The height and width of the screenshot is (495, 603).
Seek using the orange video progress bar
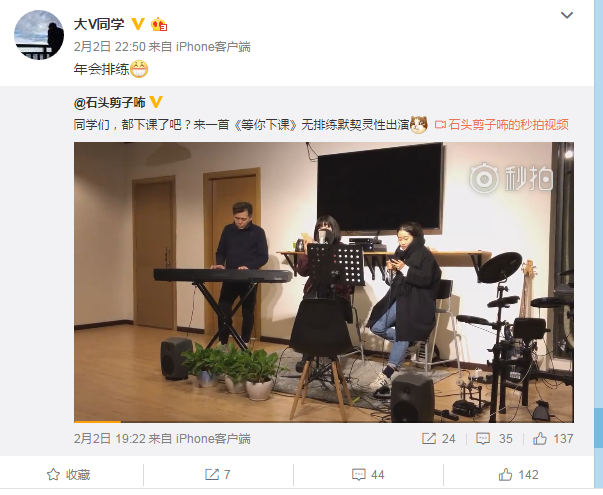click(324, 422)
